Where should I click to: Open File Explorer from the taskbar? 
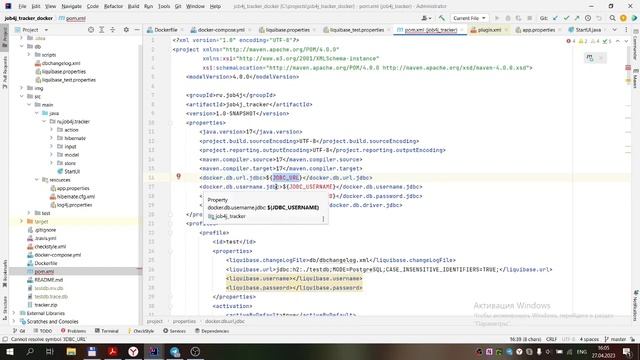click(71, 351)
